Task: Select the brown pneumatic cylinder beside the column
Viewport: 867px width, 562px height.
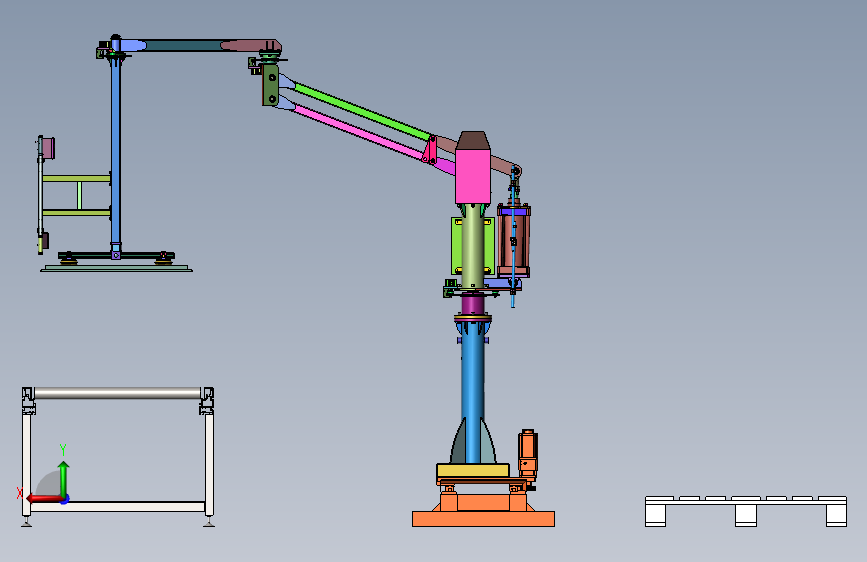Action: tap(514, 240)
